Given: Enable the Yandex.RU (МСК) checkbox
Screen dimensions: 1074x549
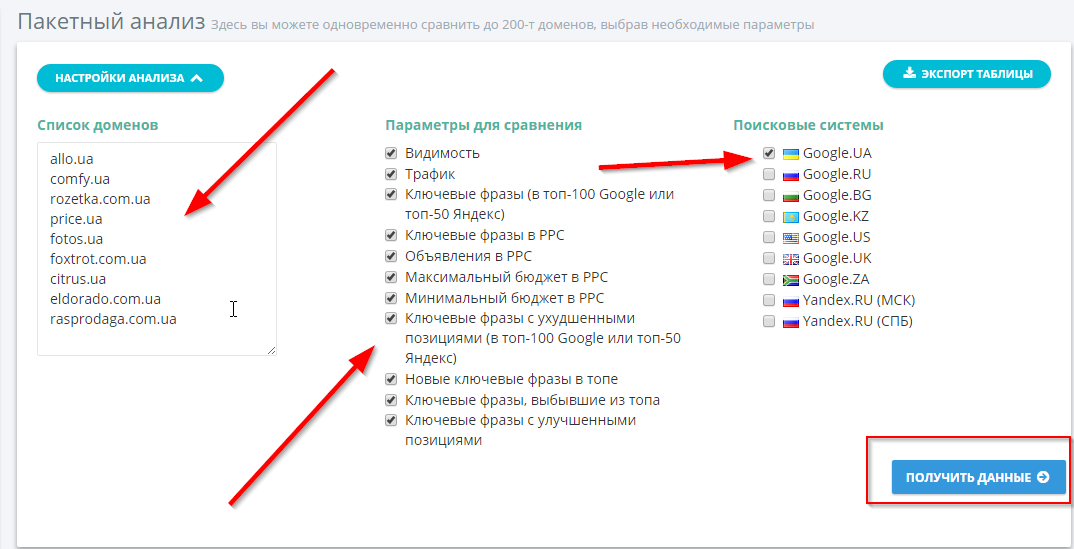Looking at the screenshot, I should click(769, 301).
